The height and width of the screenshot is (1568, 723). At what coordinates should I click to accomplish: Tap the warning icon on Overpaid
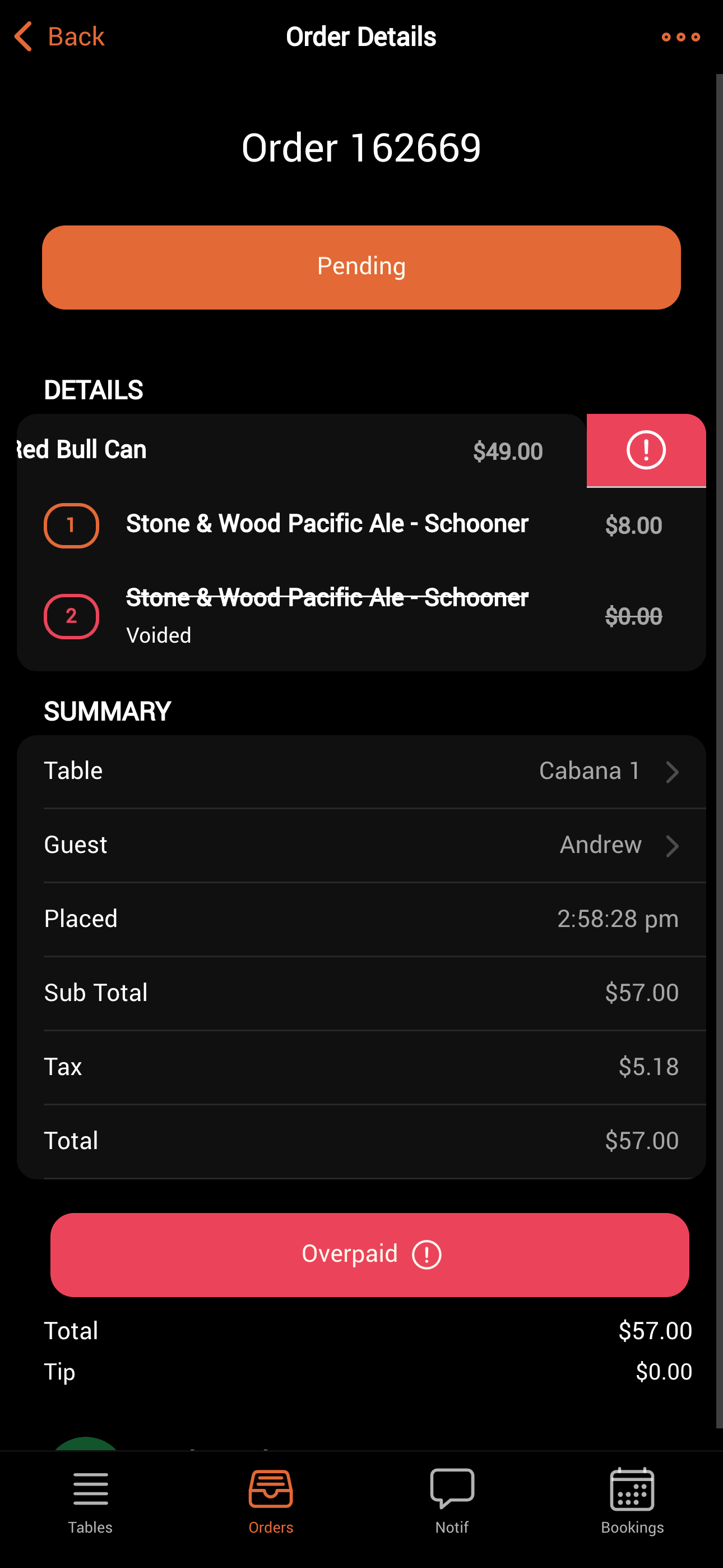tap(427, 1255)
